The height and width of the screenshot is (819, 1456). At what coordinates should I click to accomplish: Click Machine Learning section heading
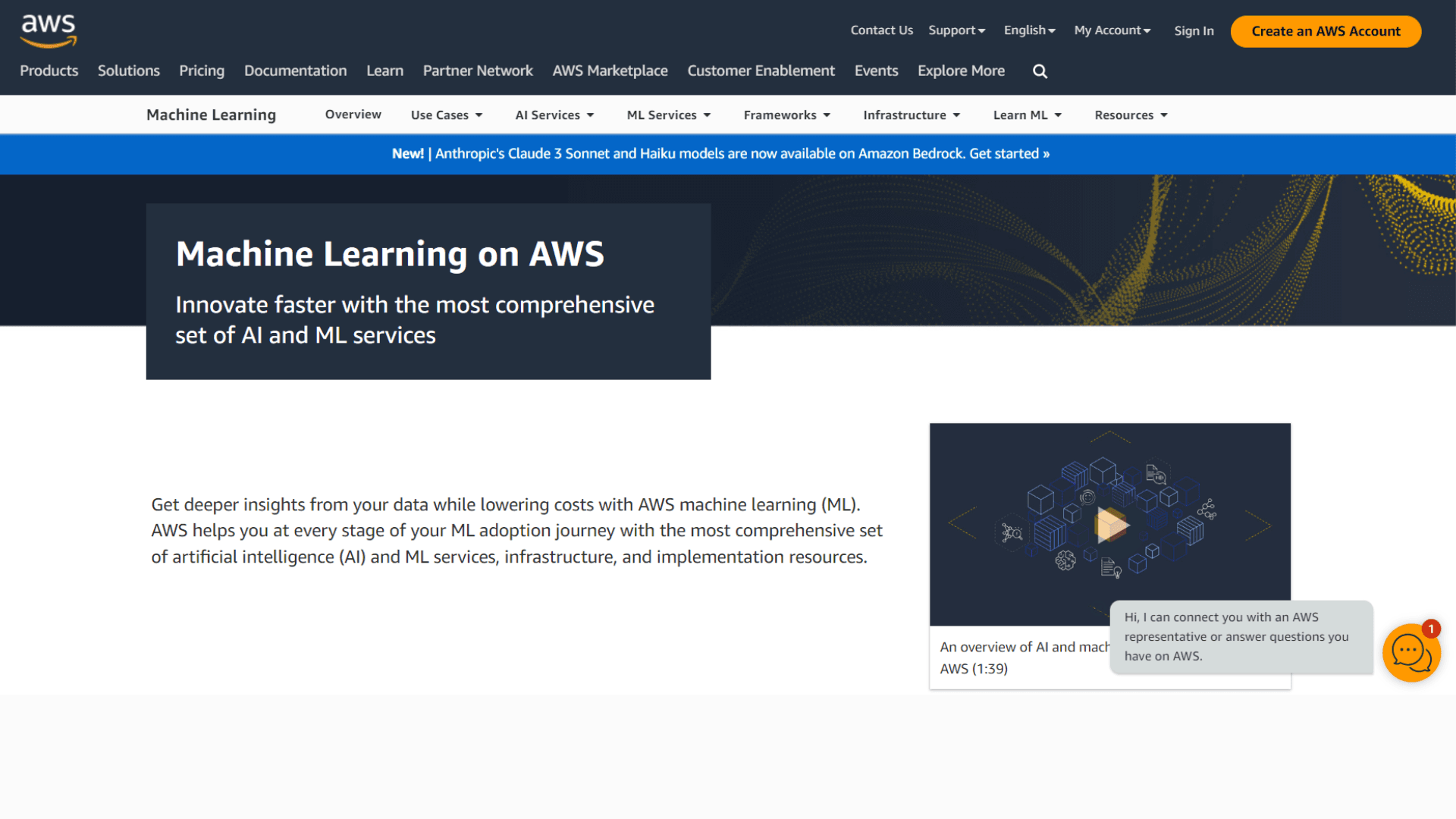pyautogui.click(x=210, y=115)
